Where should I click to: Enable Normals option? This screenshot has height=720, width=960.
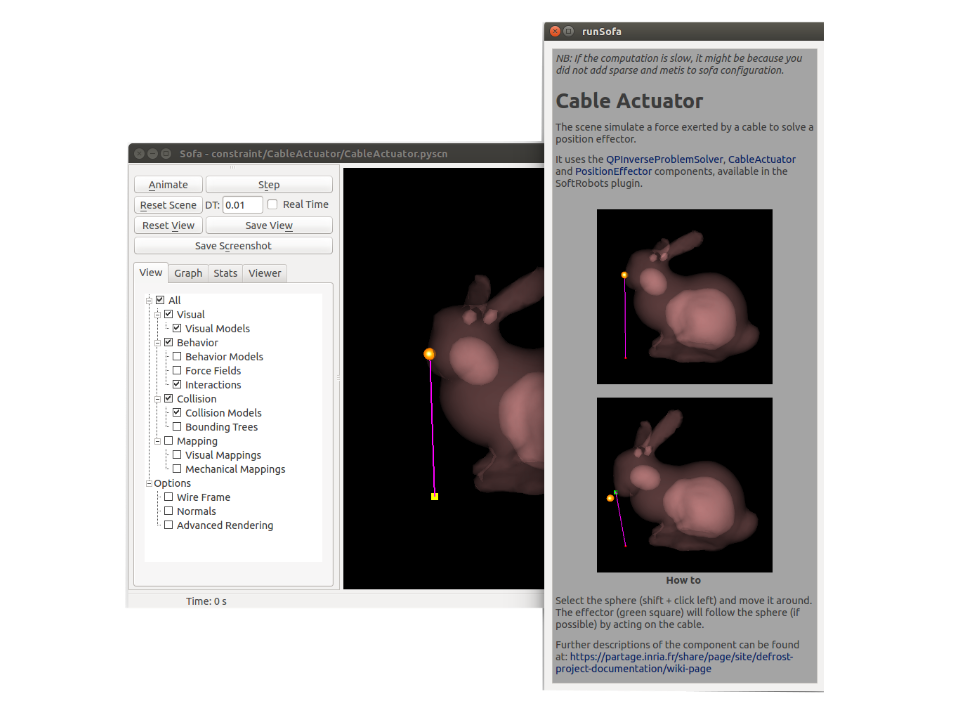(168, 511)
